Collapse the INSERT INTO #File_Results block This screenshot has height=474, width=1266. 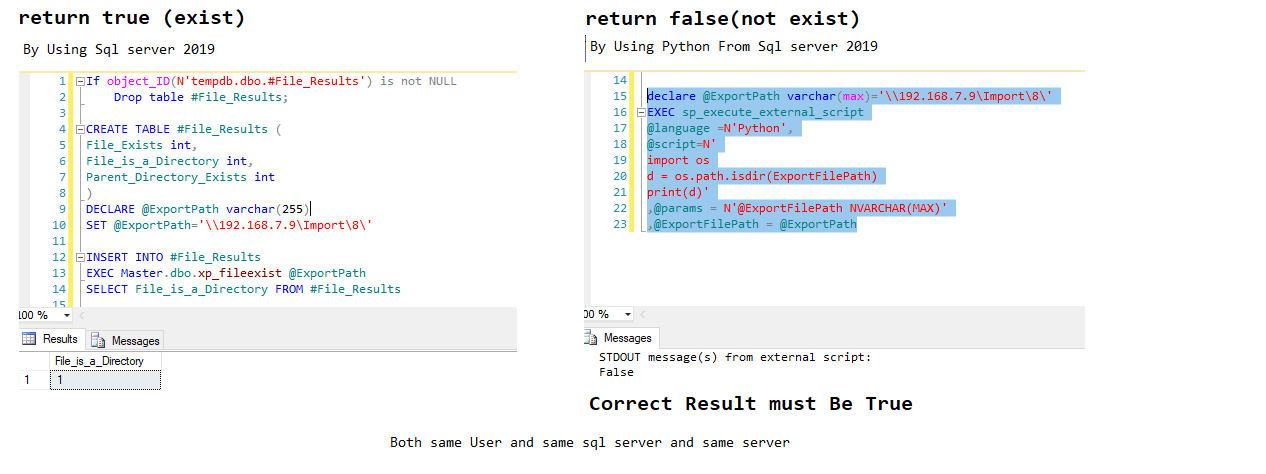[x=80, y=257]
